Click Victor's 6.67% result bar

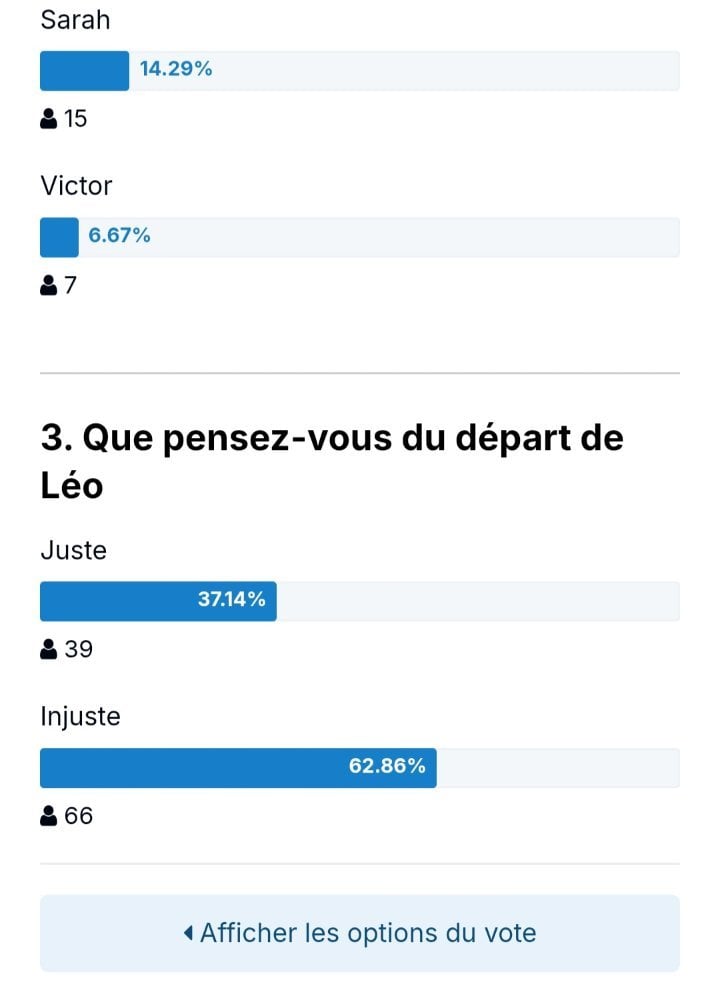pyautogui.click(x=360, y=237)
